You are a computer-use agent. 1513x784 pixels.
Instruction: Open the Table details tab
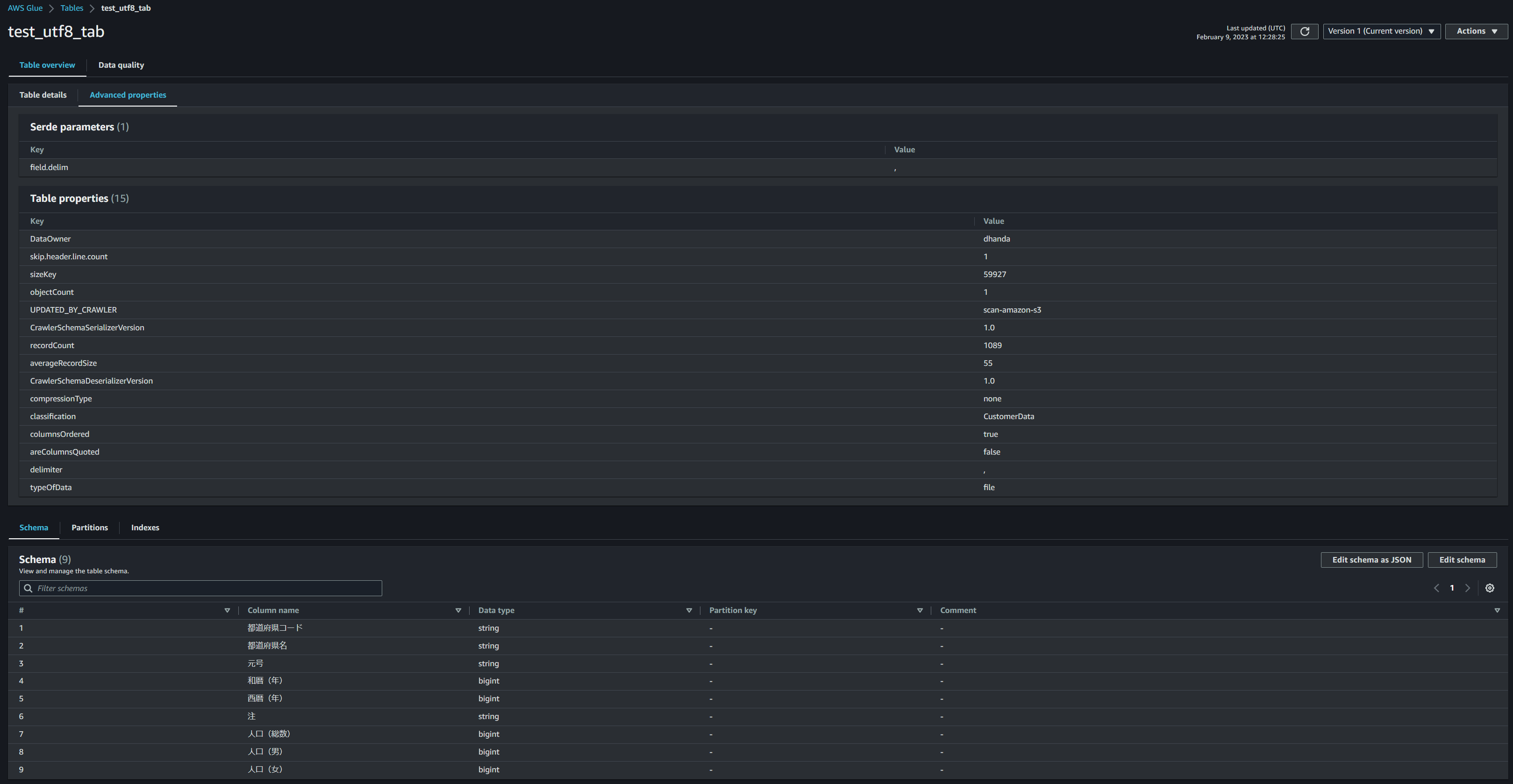point(43,95)
